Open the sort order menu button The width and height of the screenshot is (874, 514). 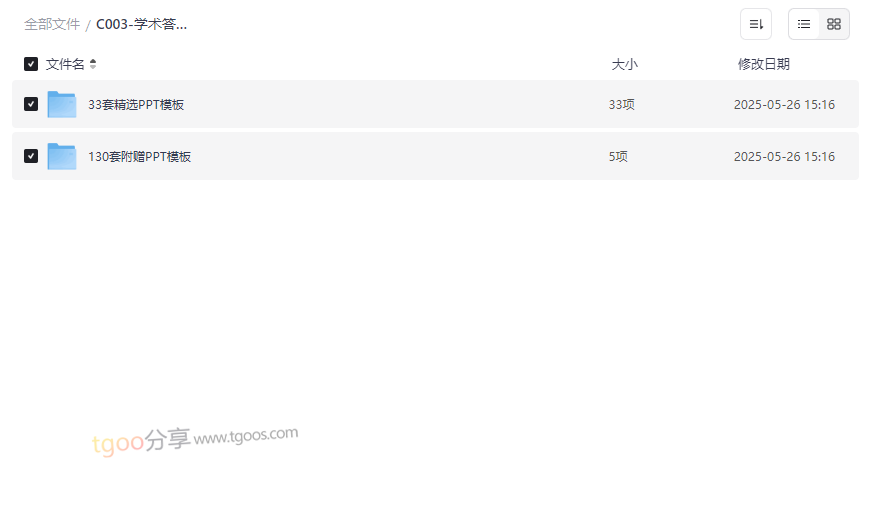(x=756, y=24)
